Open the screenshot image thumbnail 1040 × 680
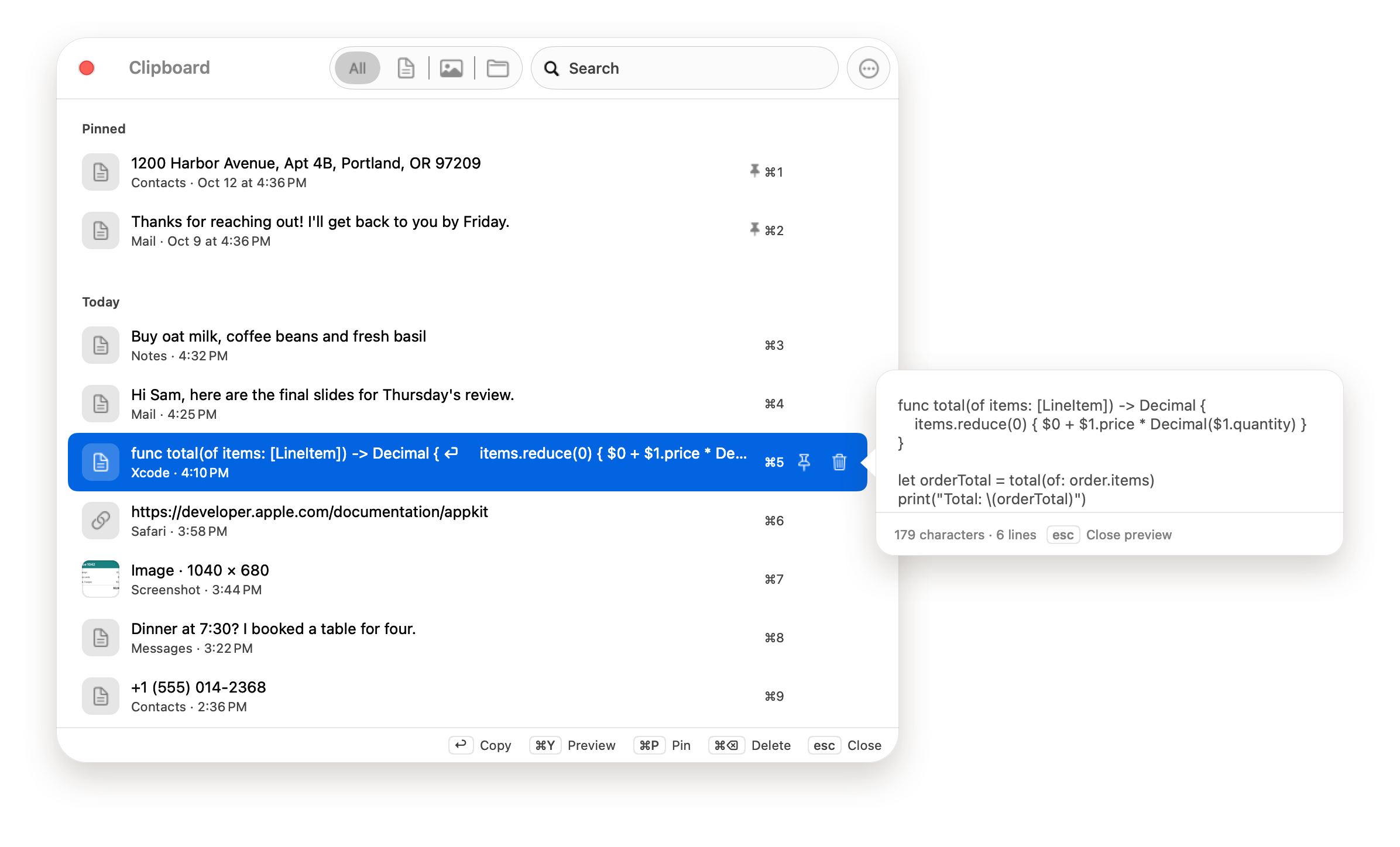This screenshot has width=1400, height=847. pyautogui.click(x=101, y=579)
